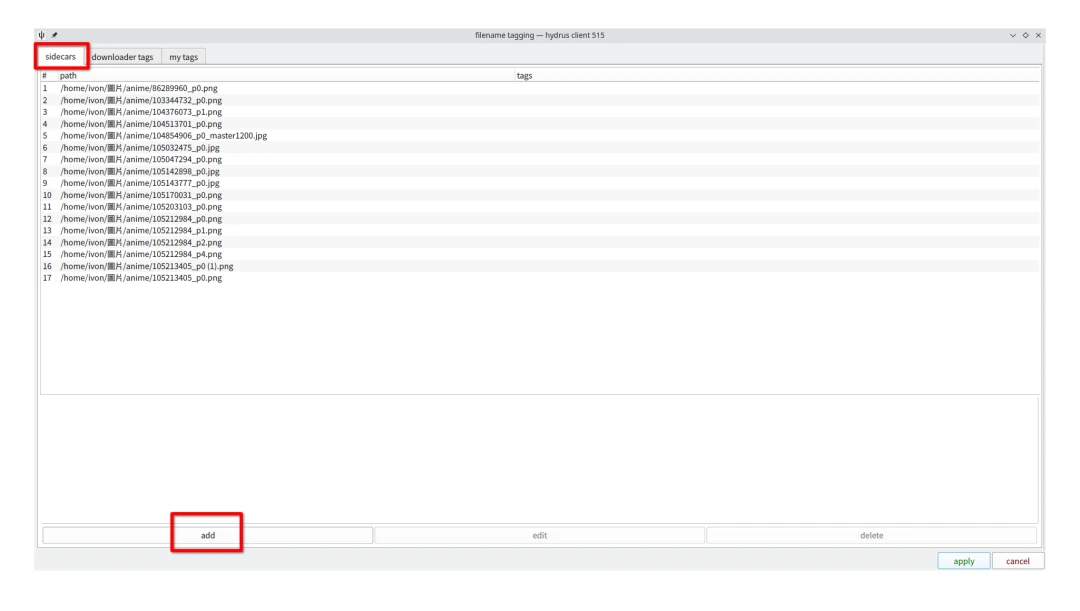The width and height of the screenshot is (1080, 611).
Task: Sort by the tags column header
Action: tap(777, 76)
